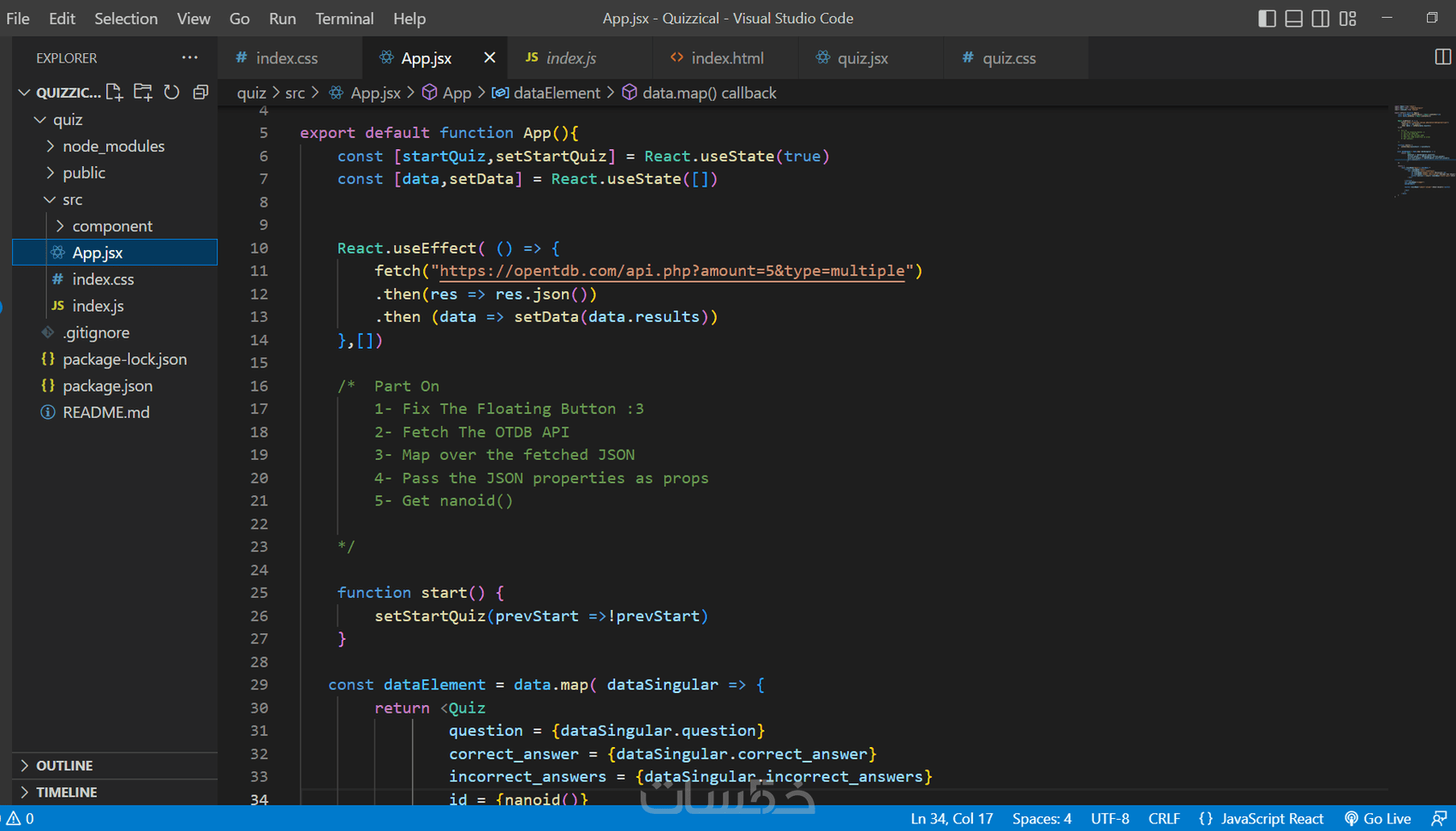Image resolution: width=1456 pixels, height=831 pixels.
Task: Open Customize Layout icon
Action: [x=1348, y=18]
